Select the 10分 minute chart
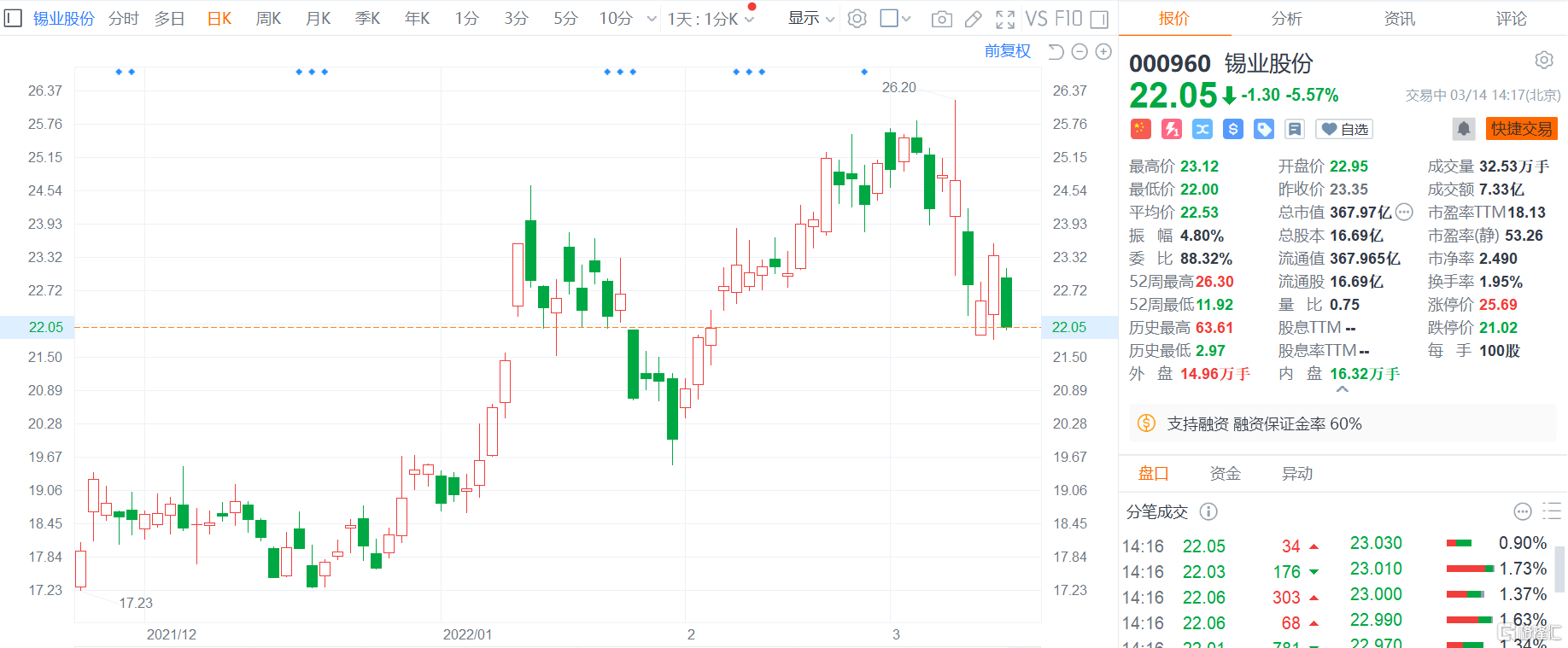Image resolution: width=1568 pixels, height=648 pixels. pyautogui.click(x=616, y=19)
